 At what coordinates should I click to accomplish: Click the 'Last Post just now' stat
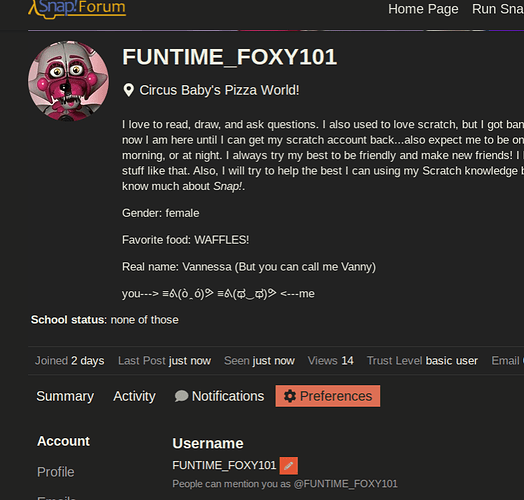[164, 361]
